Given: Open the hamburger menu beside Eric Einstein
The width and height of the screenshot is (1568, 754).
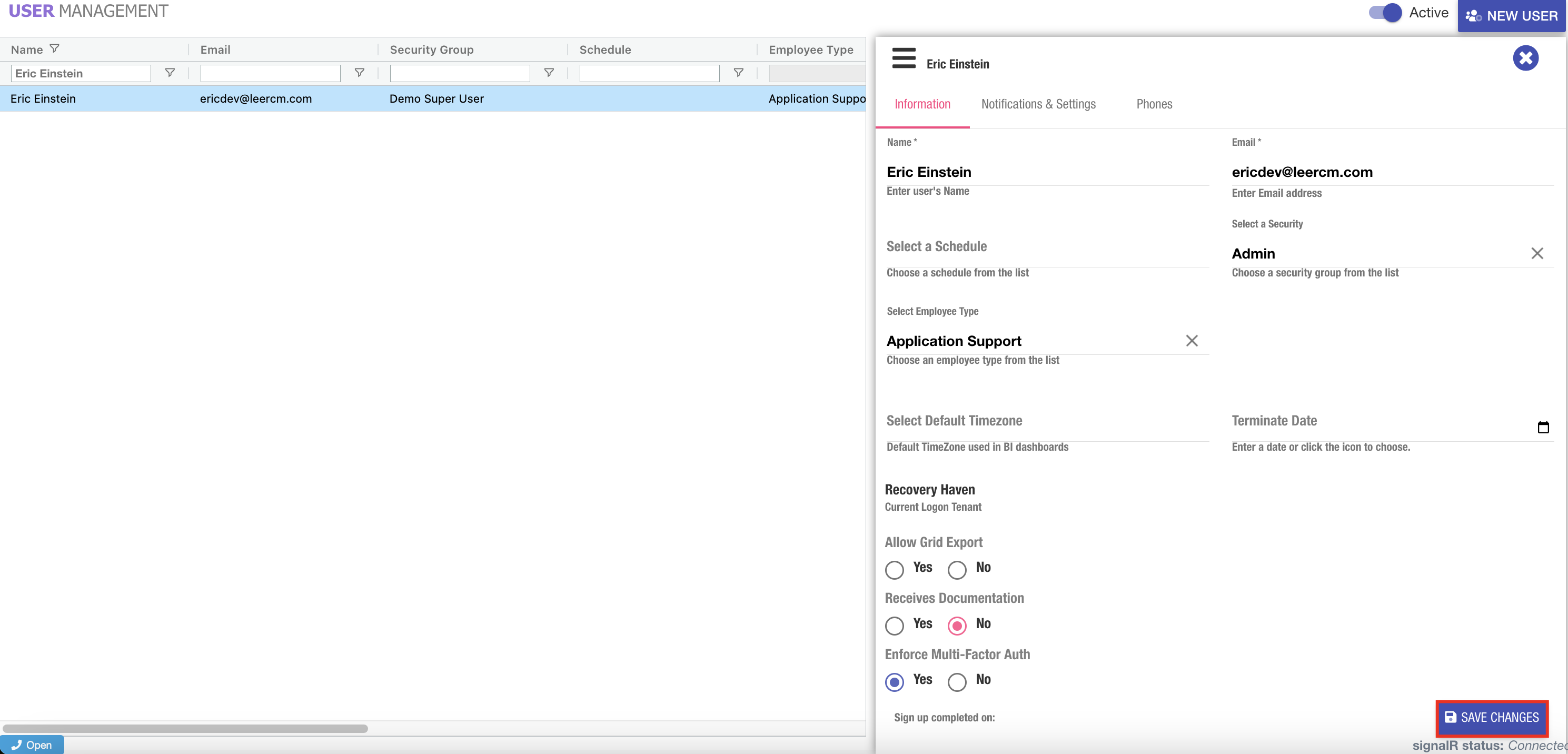Looking at the screenshot, I should (x=904, y=58).
